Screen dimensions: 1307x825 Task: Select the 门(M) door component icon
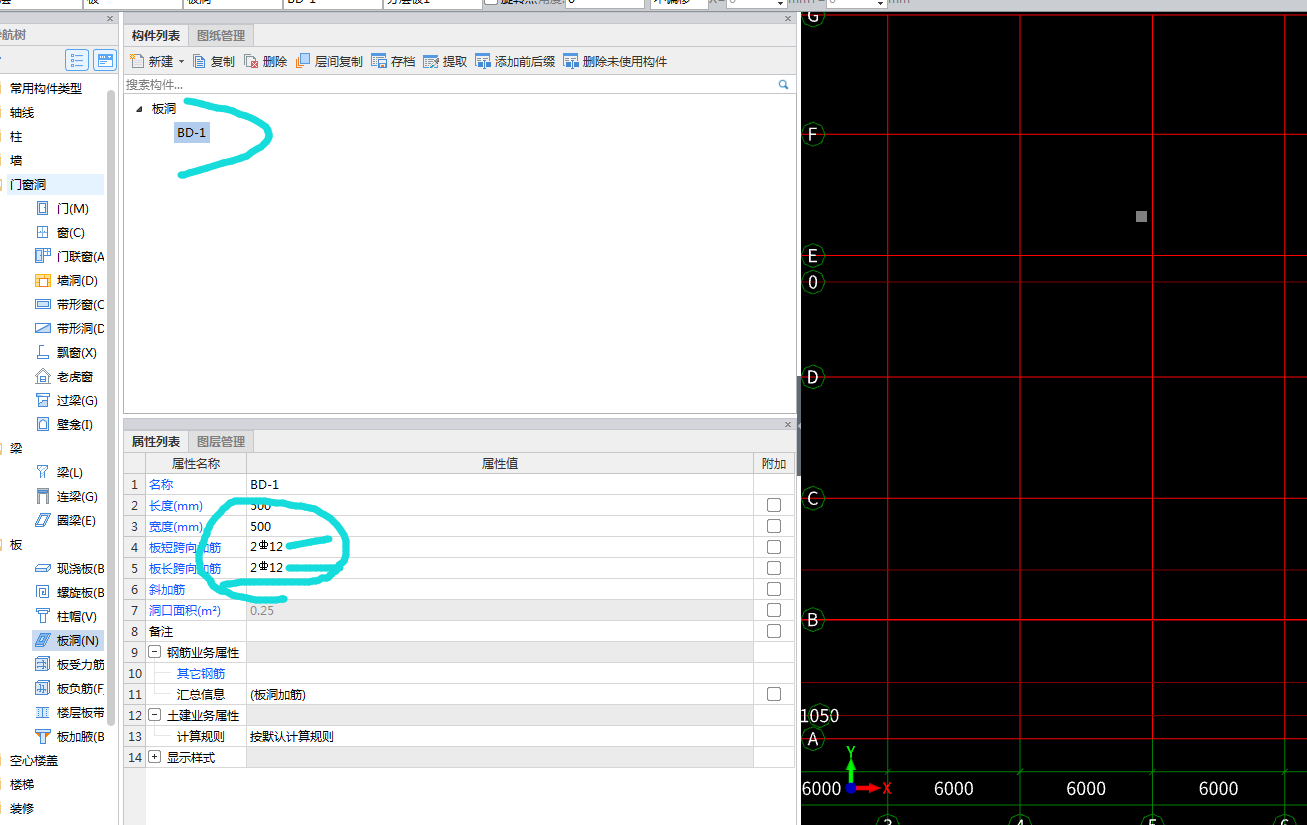click(42, 208)
